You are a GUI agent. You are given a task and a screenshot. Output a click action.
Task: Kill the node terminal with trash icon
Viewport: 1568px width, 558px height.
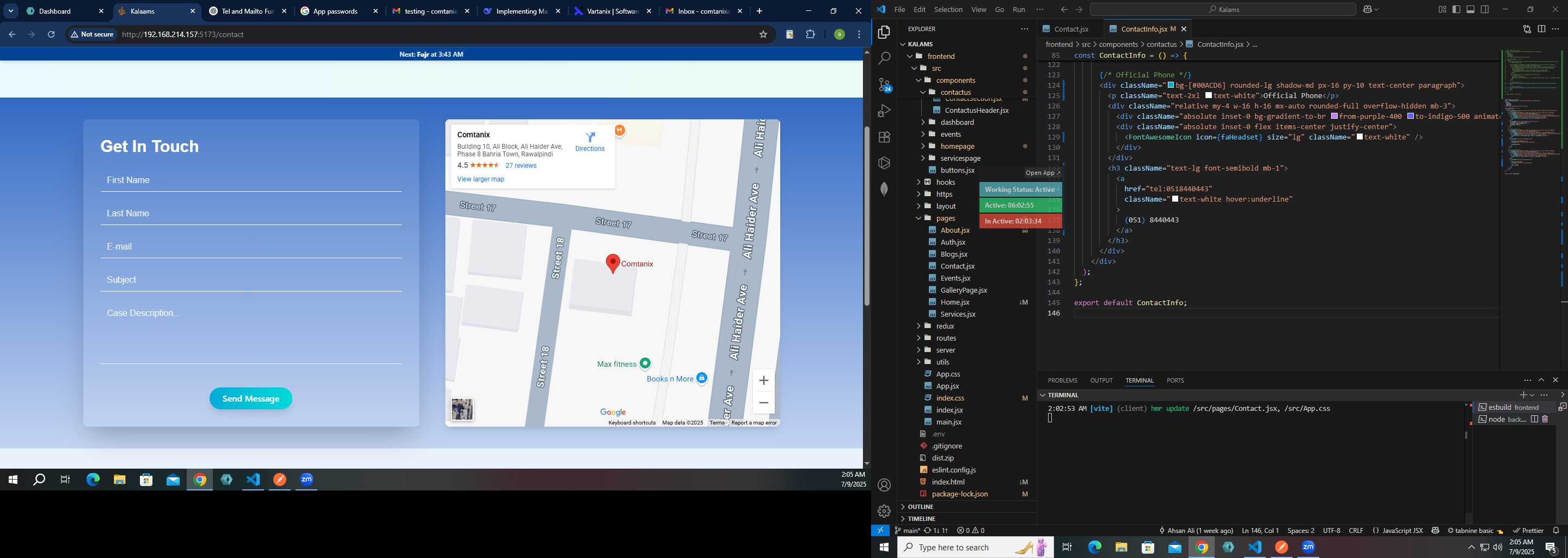click(x=1545, y=419)
